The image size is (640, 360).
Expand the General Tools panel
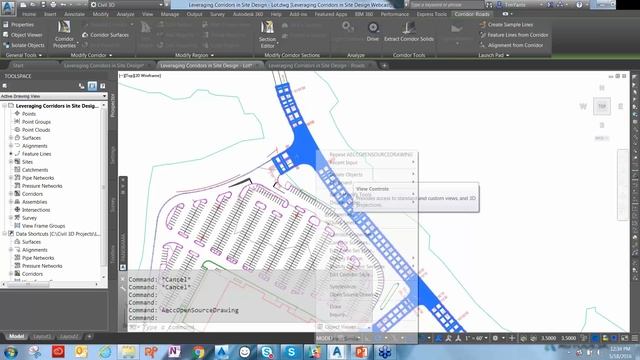pyautogui.click(x=24, y=55)
